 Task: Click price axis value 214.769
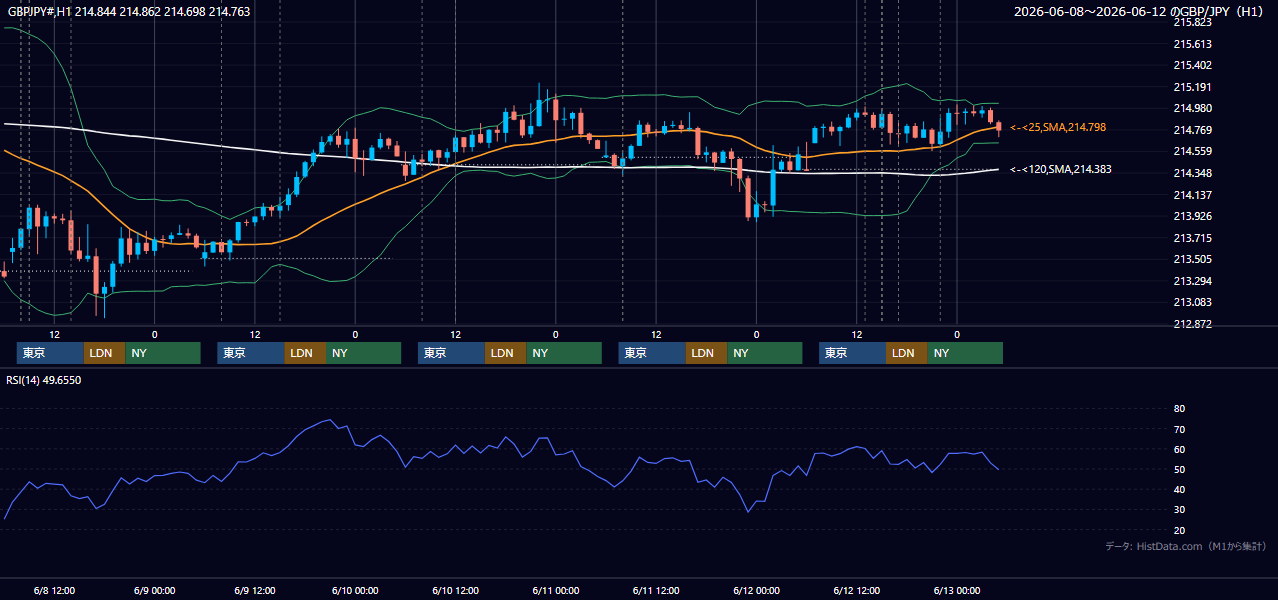1192,130
